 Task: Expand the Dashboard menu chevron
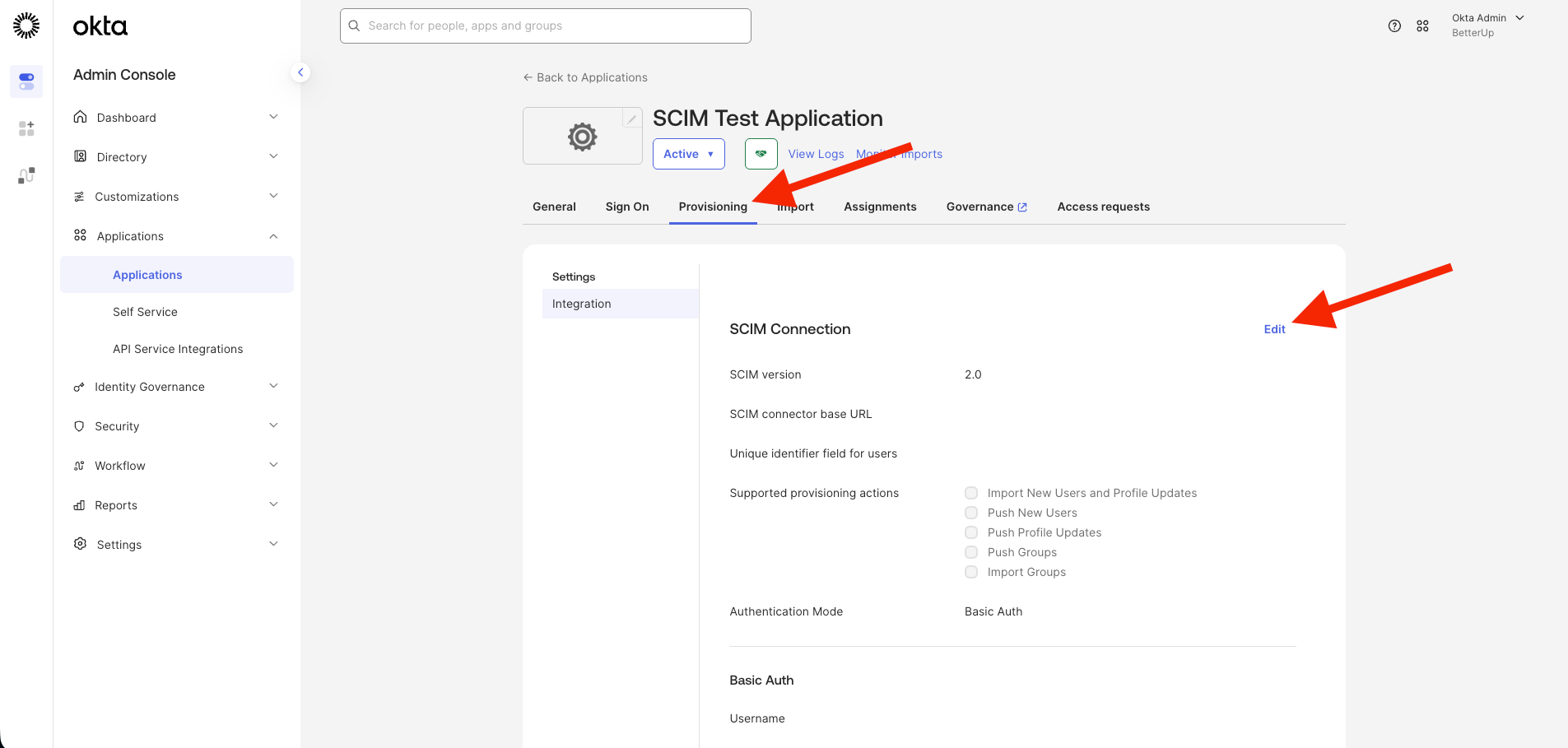273,117
